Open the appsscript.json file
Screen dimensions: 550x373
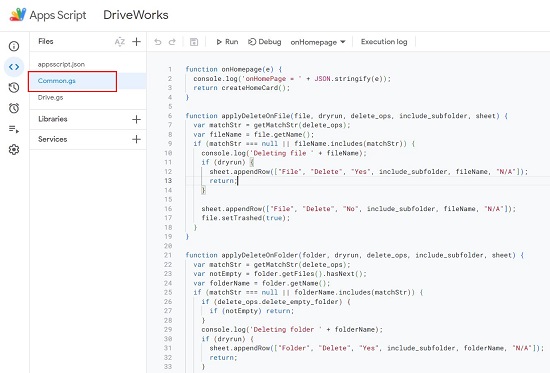tap(61, 65)
